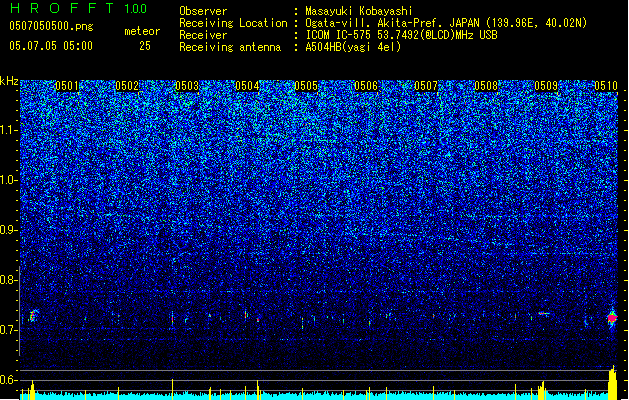Click the ICOM IC-575 receiver text

[401, 35]
